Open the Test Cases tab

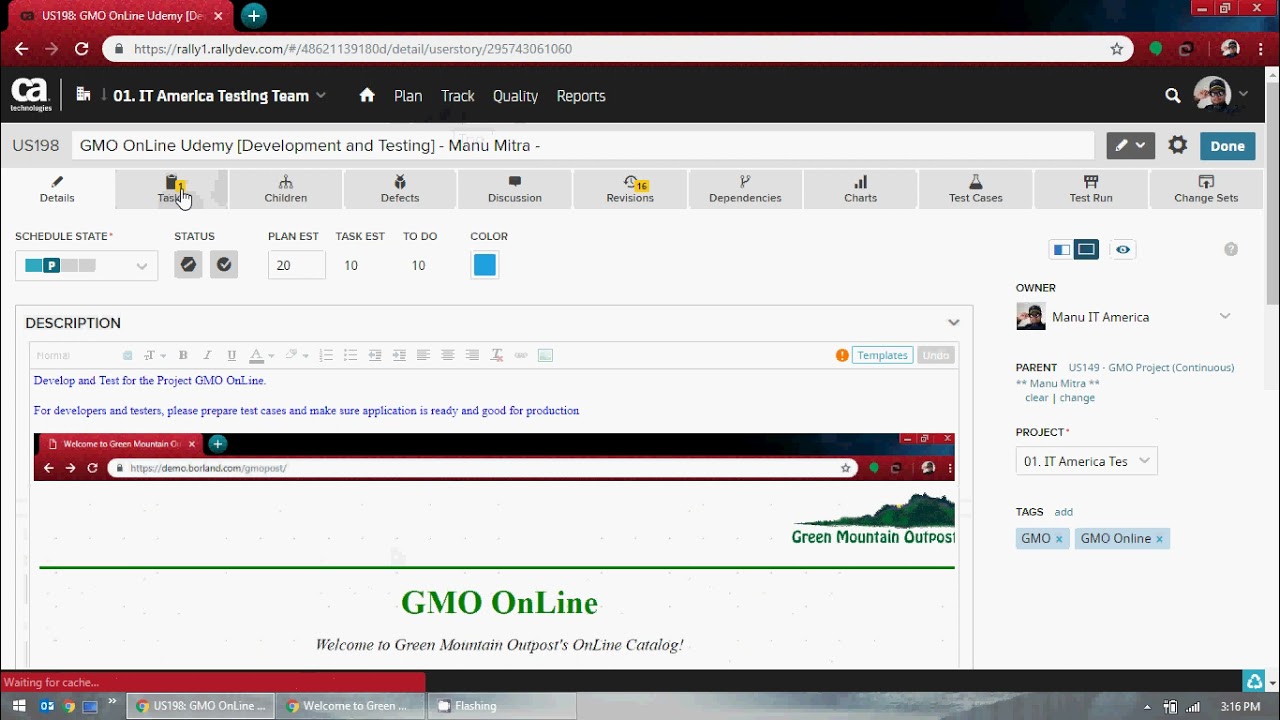(975, 189)
